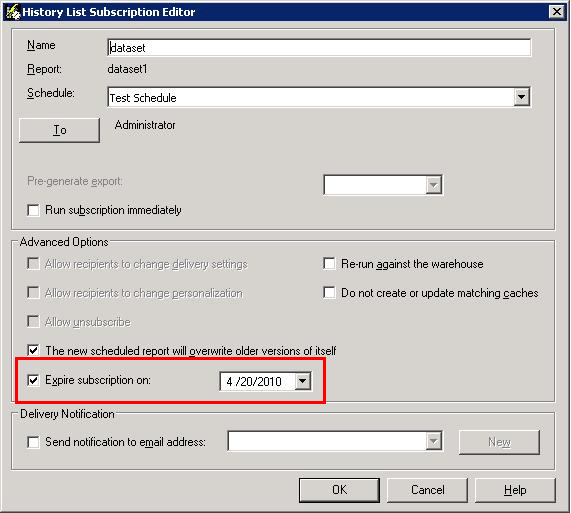Uncheck Expire subscription on checkbox

click(34, 380)
